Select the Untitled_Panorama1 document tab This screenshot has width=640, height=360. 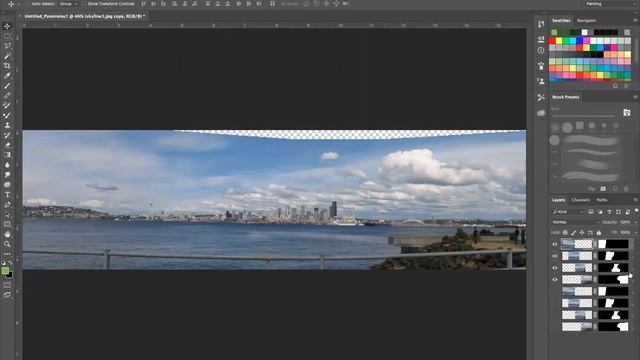(x=84, y=16)
